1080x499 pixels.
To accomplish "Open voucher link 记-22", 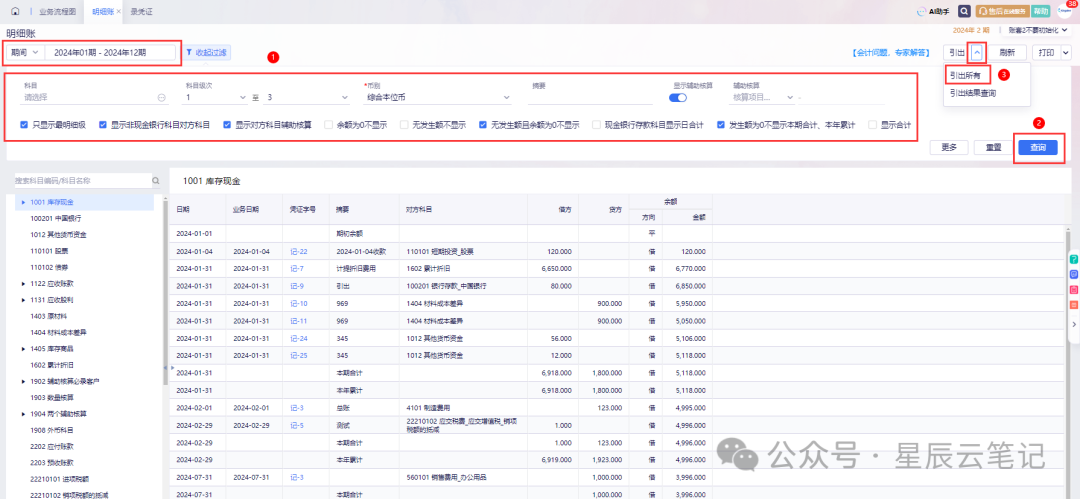I will coord(299,251).
